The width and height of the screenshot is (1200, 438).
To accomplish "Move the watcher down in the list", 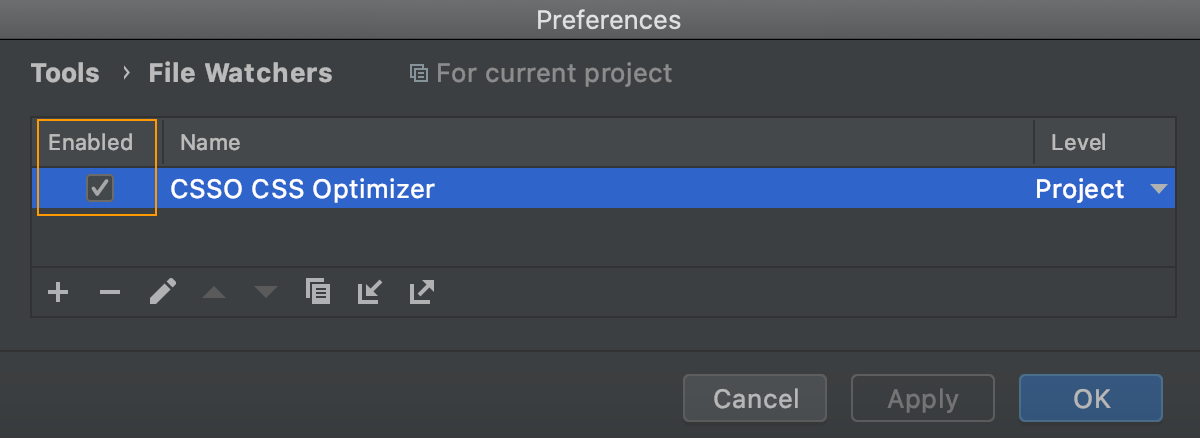I will coord(265,292).
